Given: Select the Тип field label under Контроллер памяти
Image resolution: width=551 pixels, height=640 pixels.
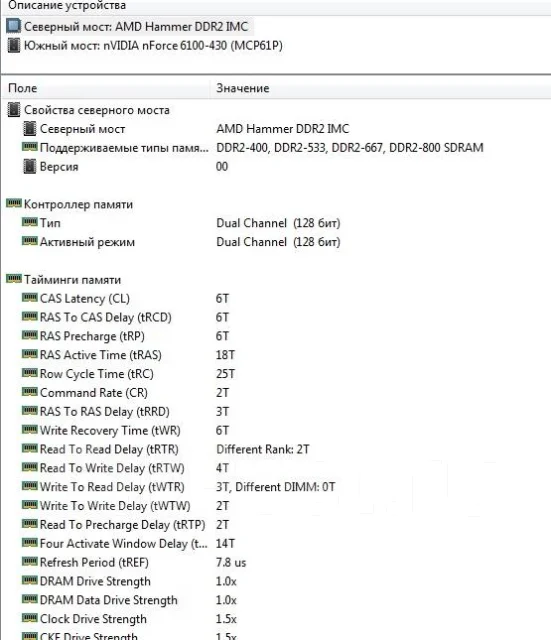Looking at the screenshot, I should tap(50, 223).
